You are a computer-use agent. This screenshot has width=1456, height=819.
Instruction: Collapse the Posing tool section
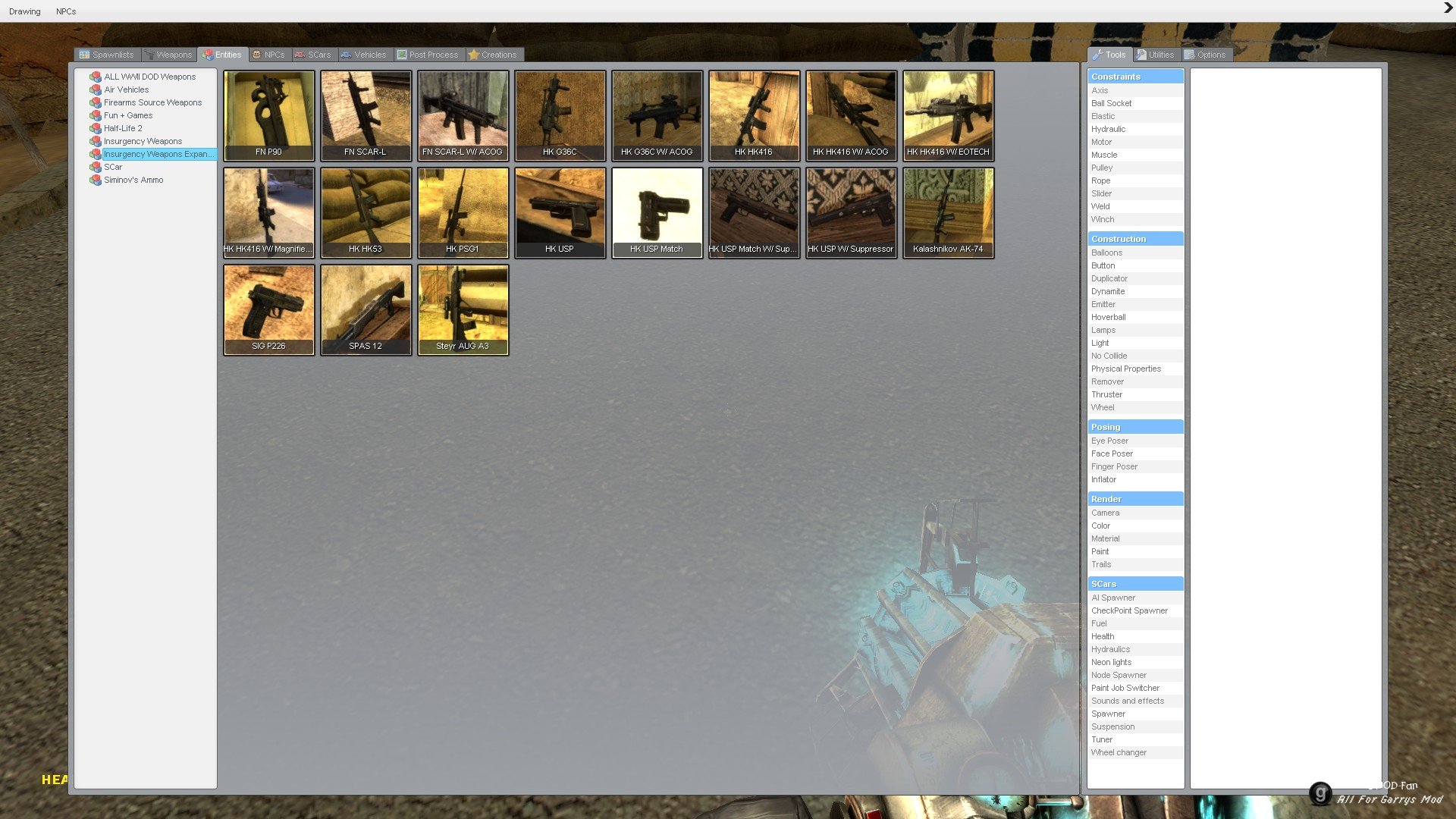pos(1135,427)
